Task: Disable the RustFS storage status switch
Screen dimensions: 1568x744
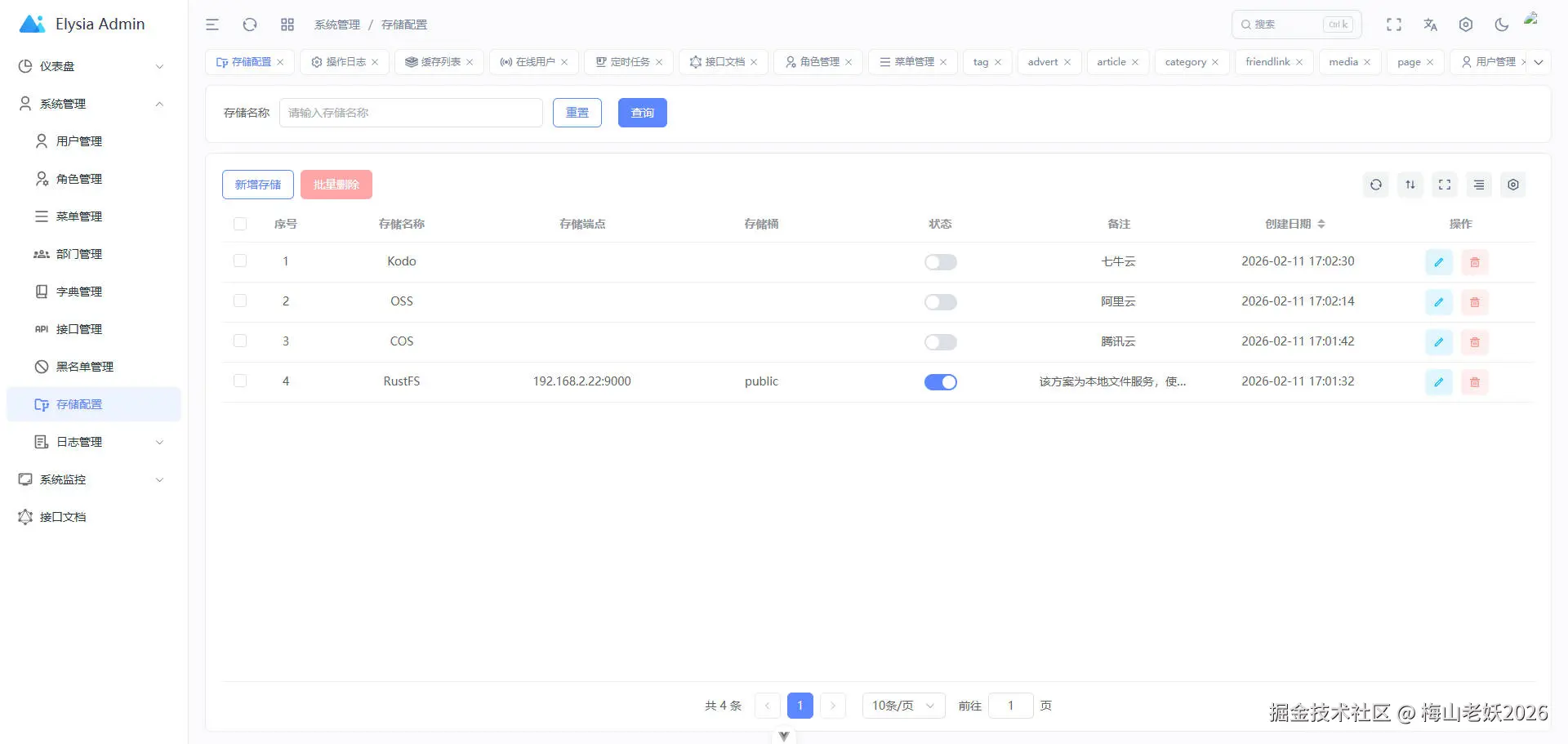Action: coord(941,382)
